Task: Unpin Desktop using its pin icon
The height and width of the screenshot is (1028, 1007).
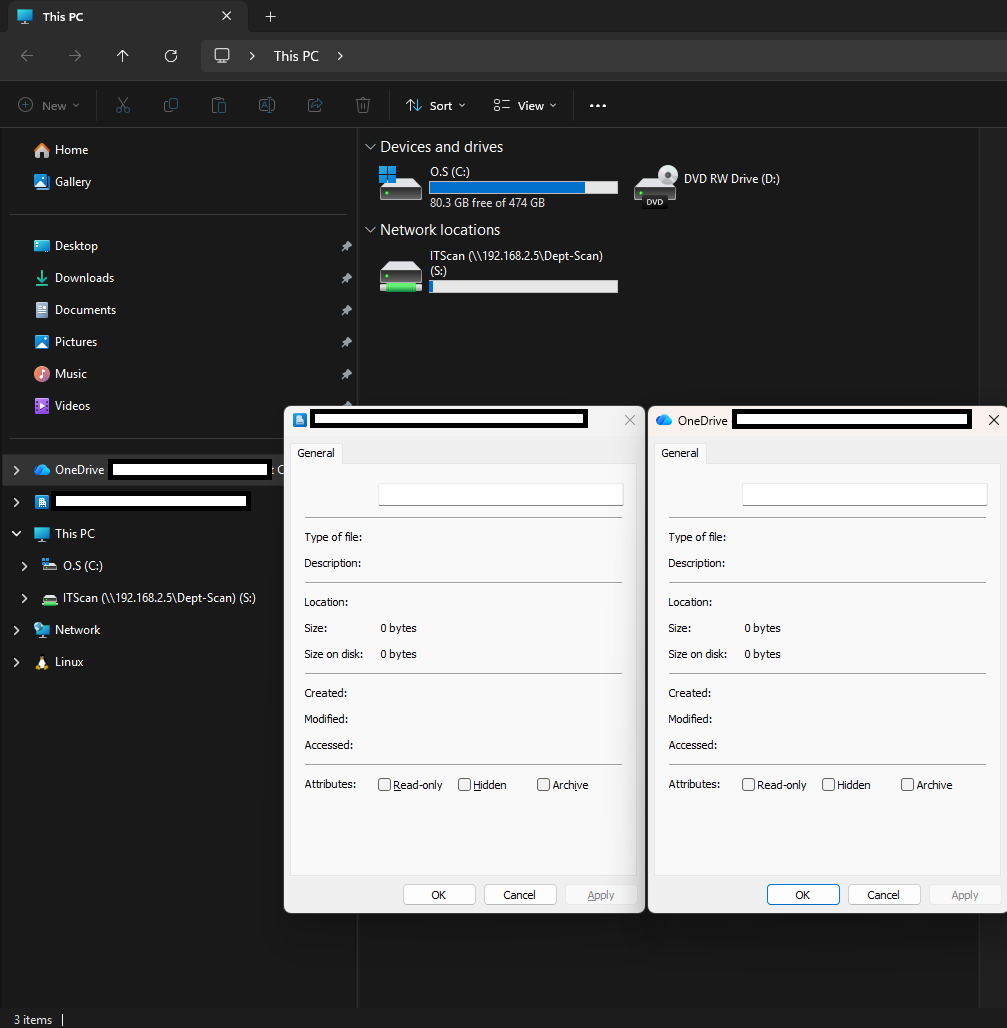Action: [346, 247]
